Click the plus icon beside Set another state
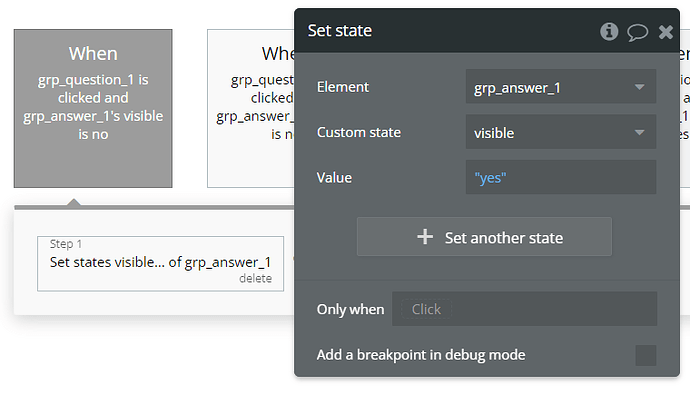 (425, 237)
